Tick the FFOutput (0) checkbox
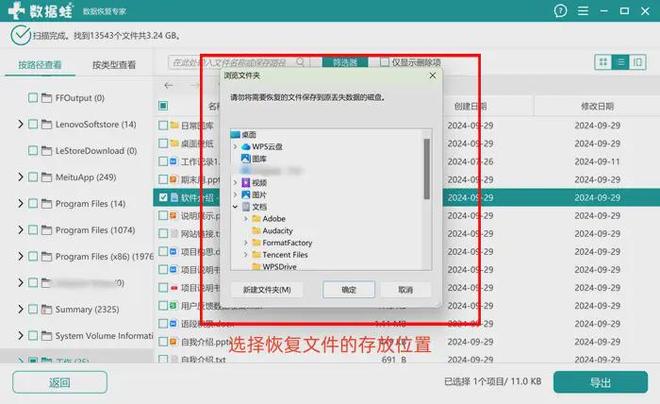The width and height of the screenshot is (660, 404). pos(33,98)
